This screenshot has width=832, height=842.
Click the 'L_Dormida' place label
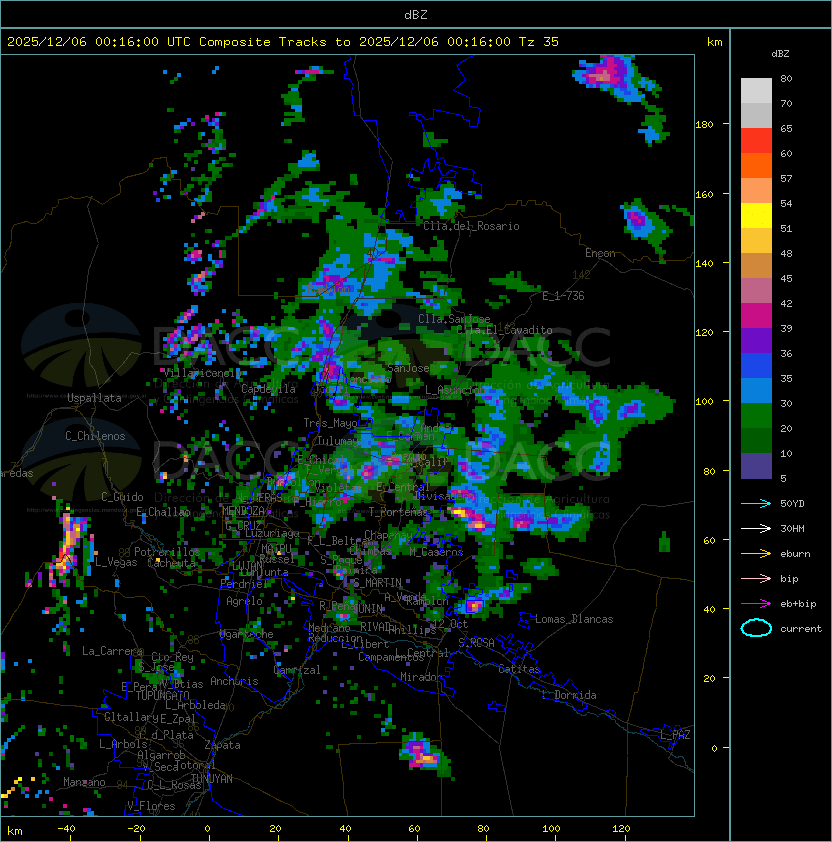tap(569, 695)
